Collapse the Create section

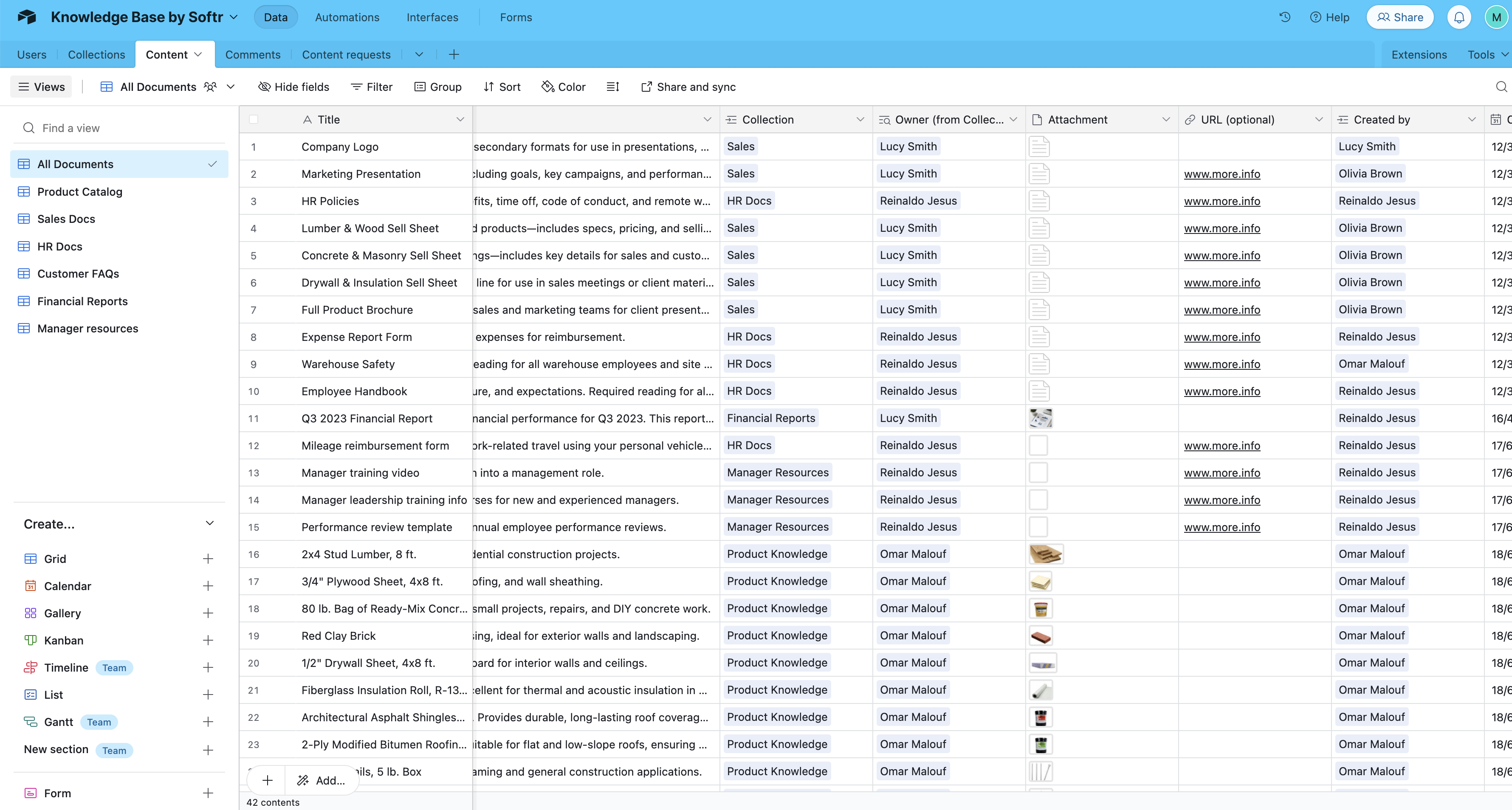click(x=209, y=523)
